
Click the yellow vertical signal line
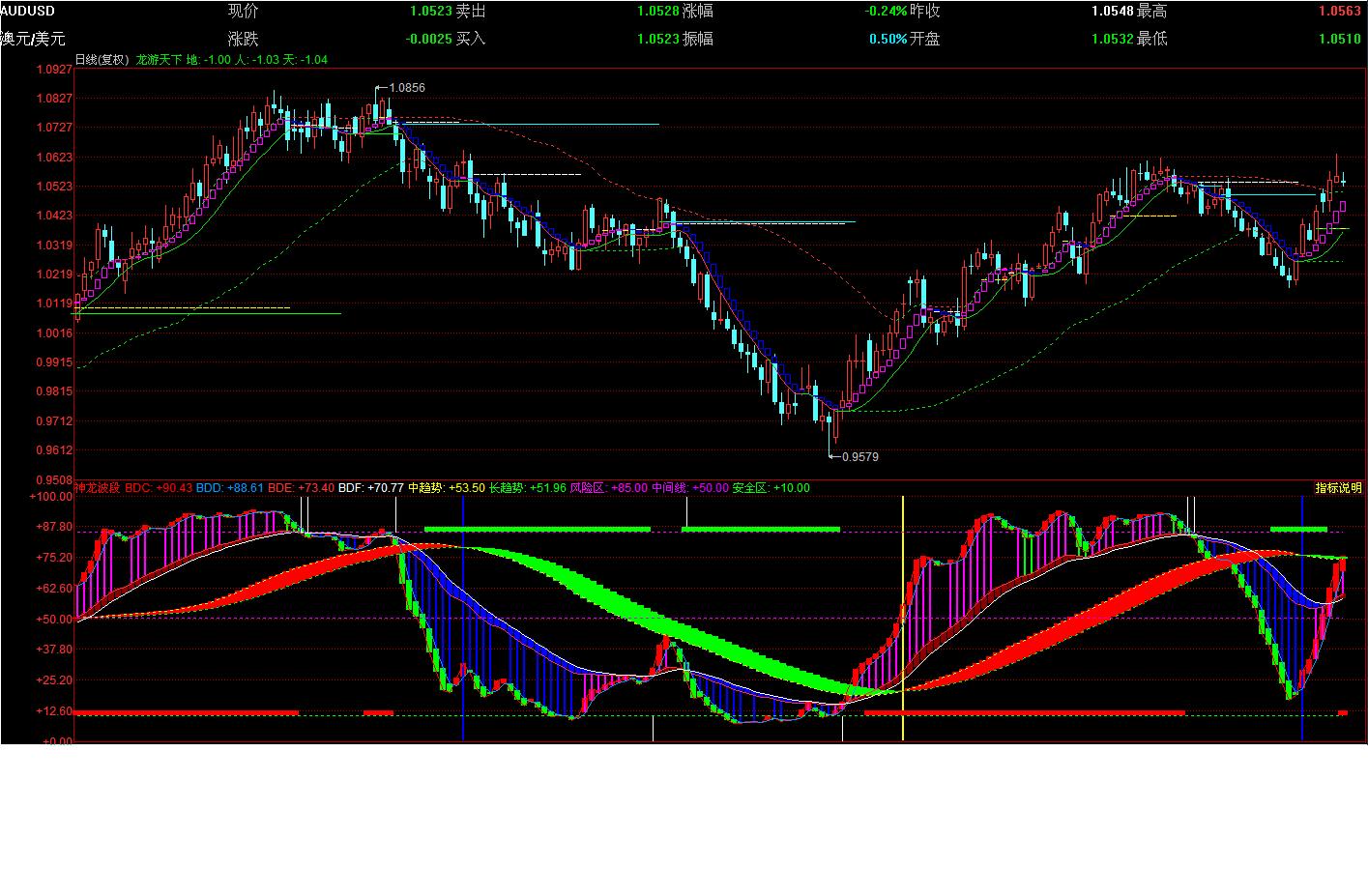(903, 619)
